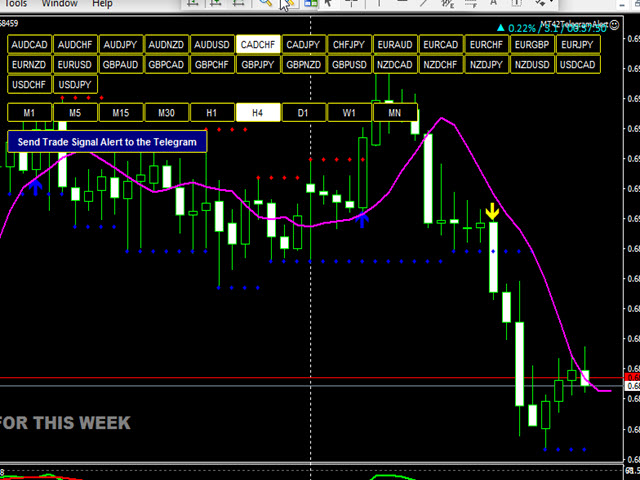Switch chart to AUDCHF pair
Screen dimensions: 640x480
[75, 44]
